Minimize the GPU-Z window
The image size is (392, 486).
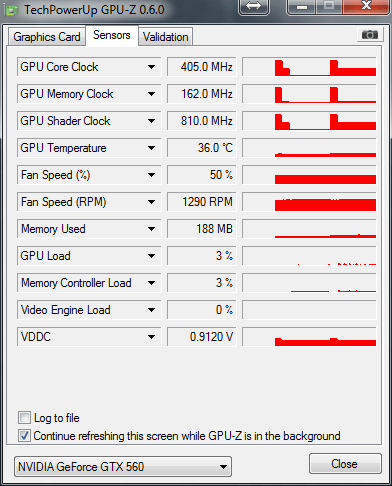coord(302,7)
